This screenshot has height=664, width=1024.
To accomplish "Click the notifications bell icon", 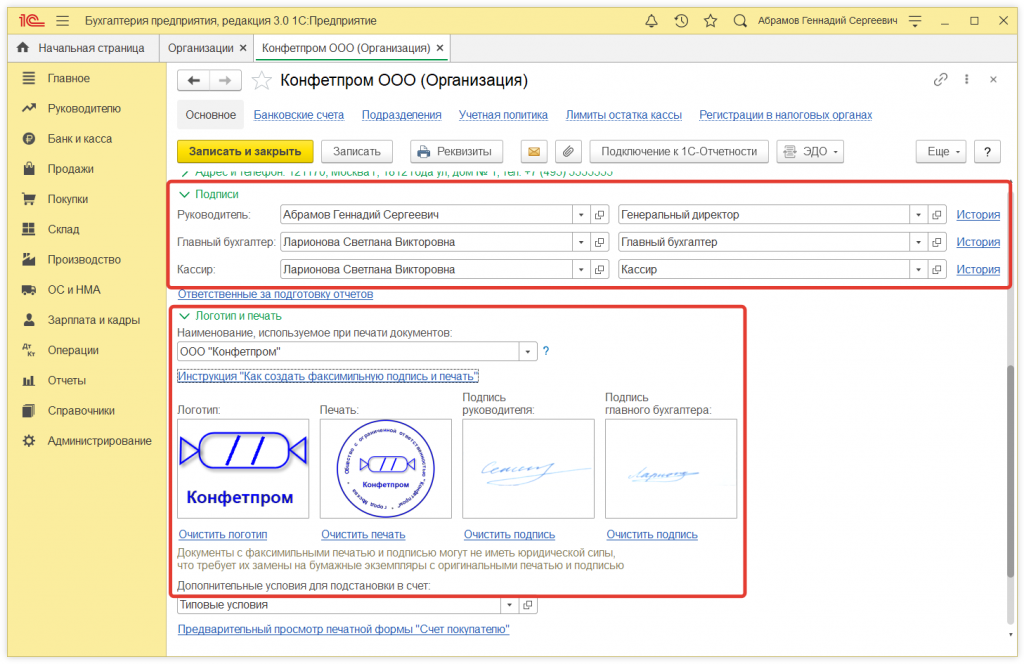I will coord(652,21).
